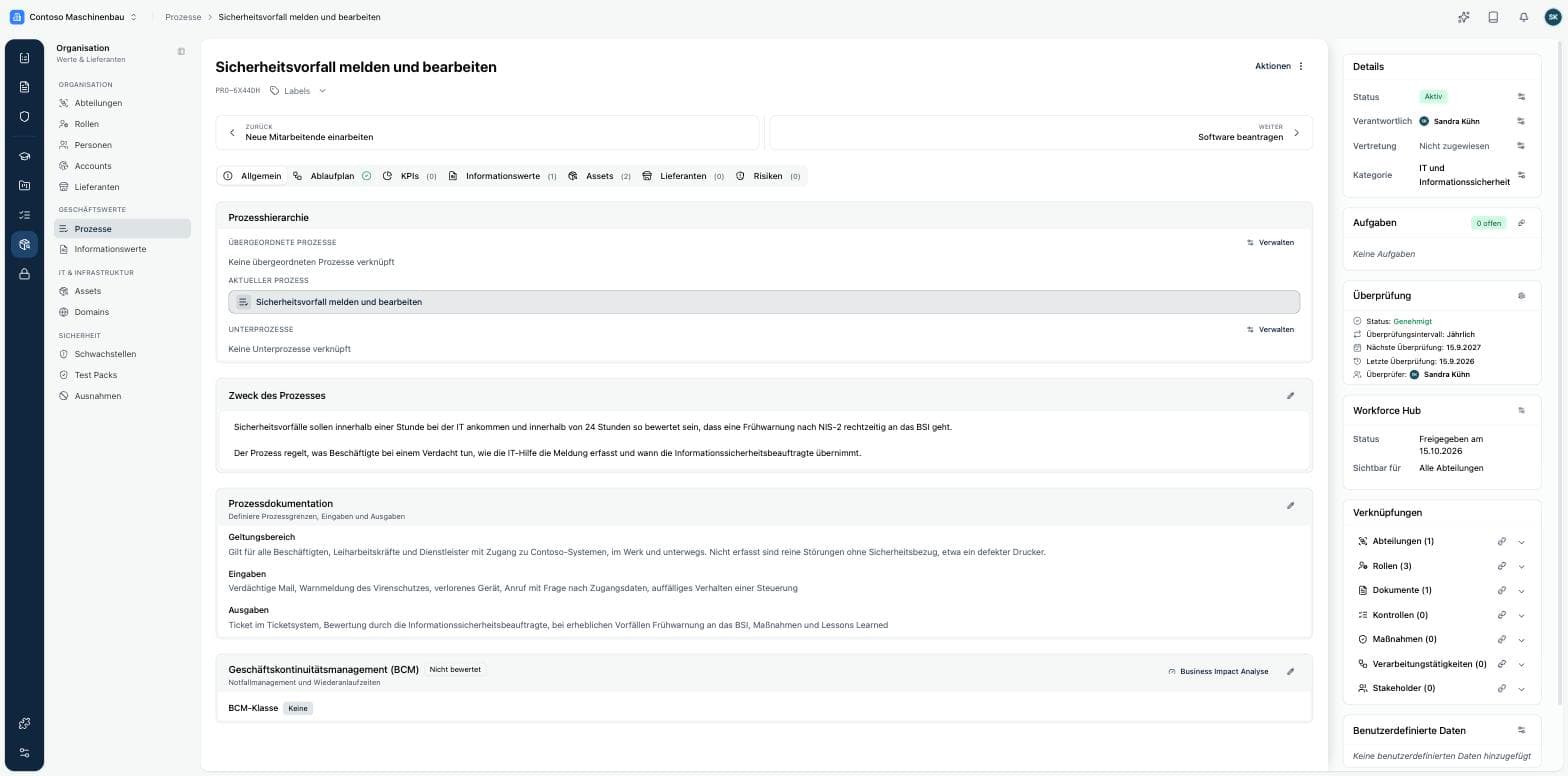Open the Business Impact Analyse

coord(1218,672)
